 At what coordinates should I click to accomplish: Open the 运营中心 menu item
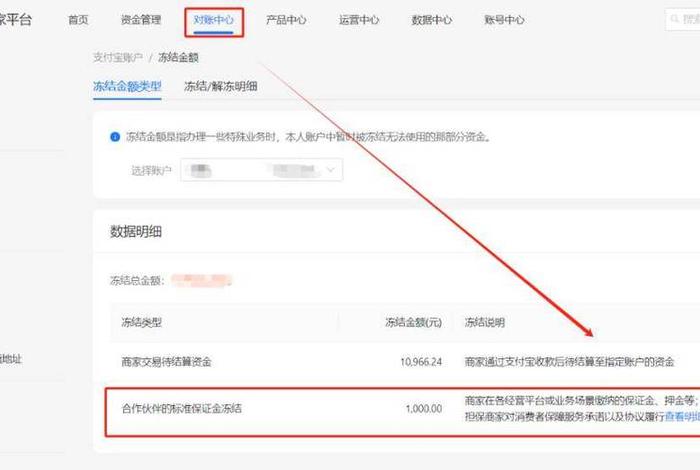[x=359, y=20]
